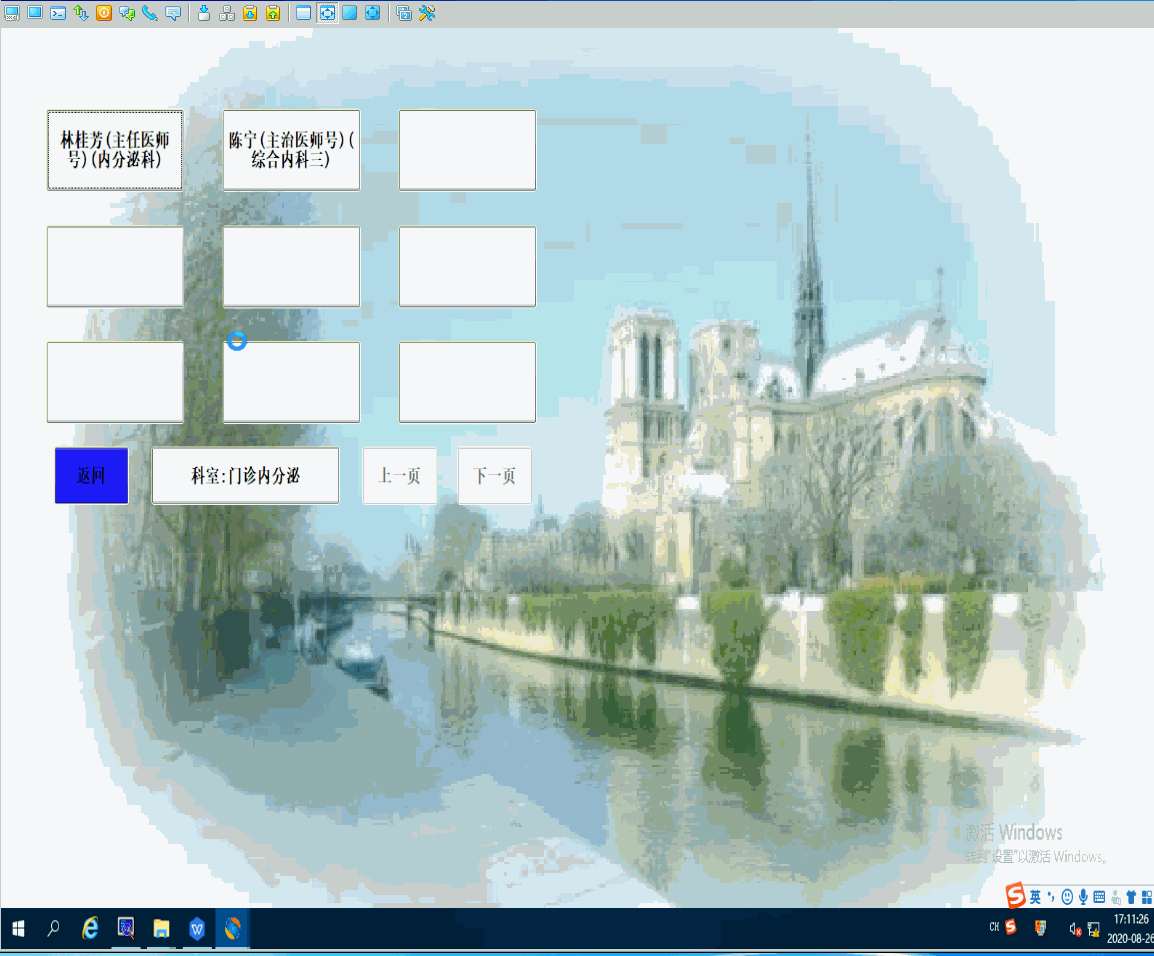Launch Internet Explorer from taskbar
Viewport: 1154px width, 956px height.
(x=90, y=929)
